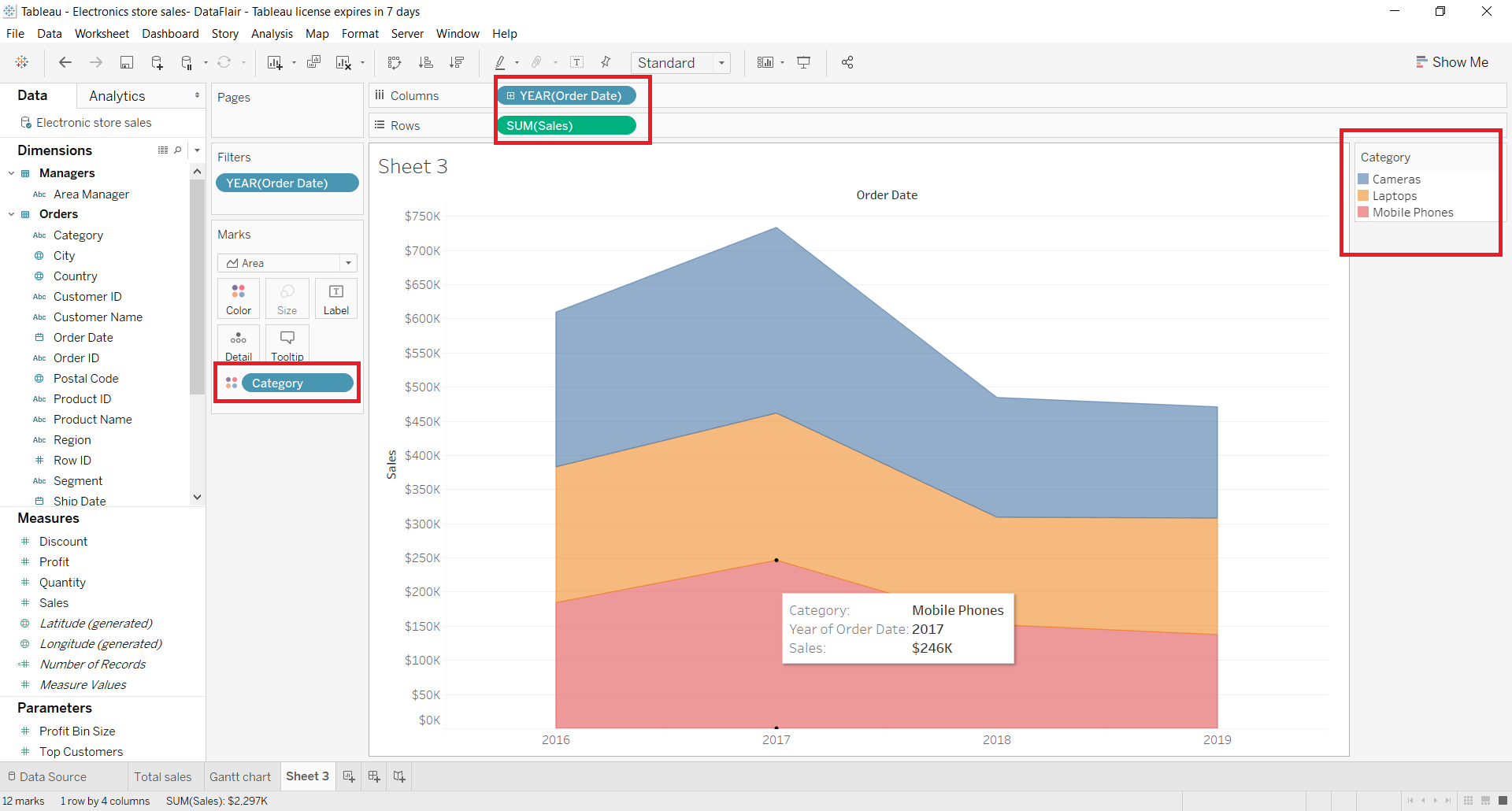Click the Share workbook icon
The image size is (1512, 811).
847,63
